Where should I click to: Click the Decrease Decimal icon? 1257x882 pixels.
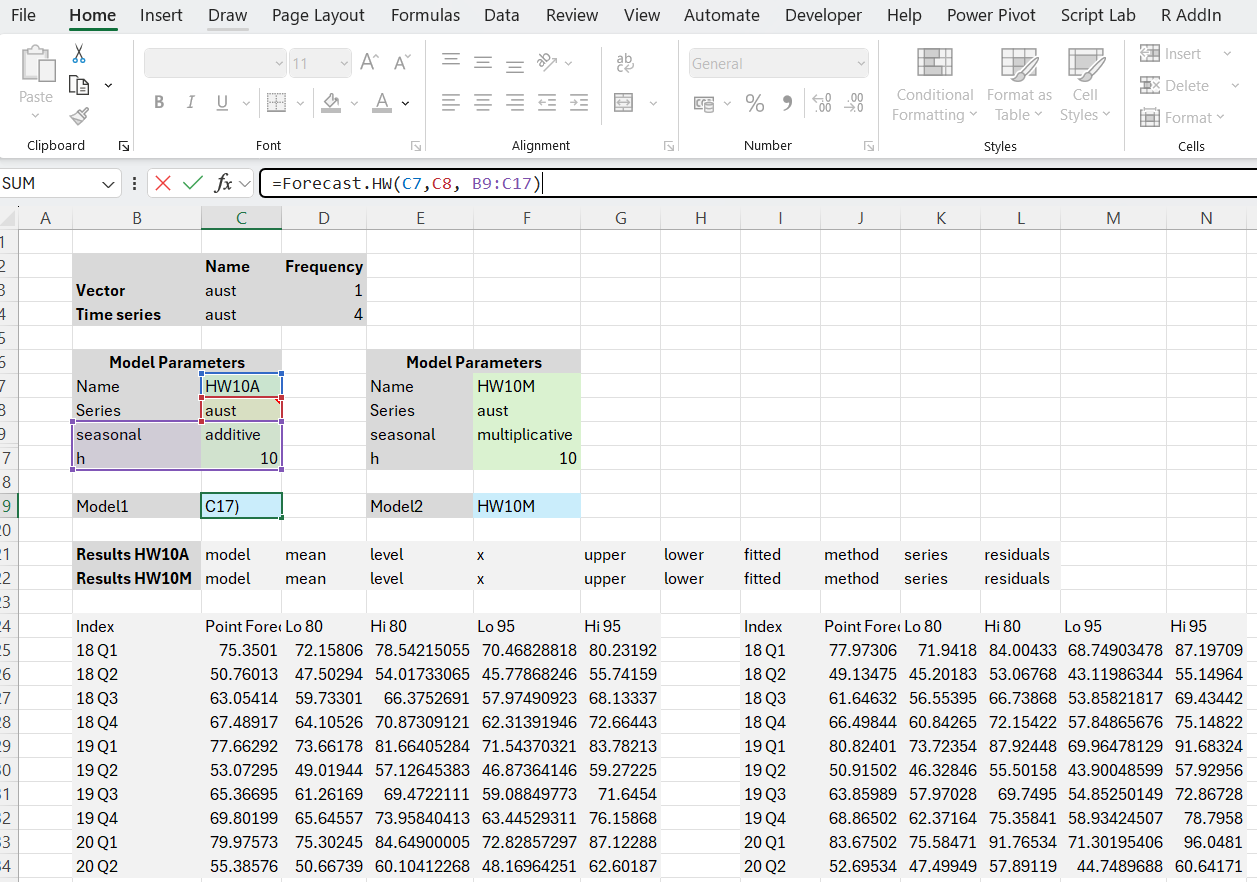pos(855,103)
